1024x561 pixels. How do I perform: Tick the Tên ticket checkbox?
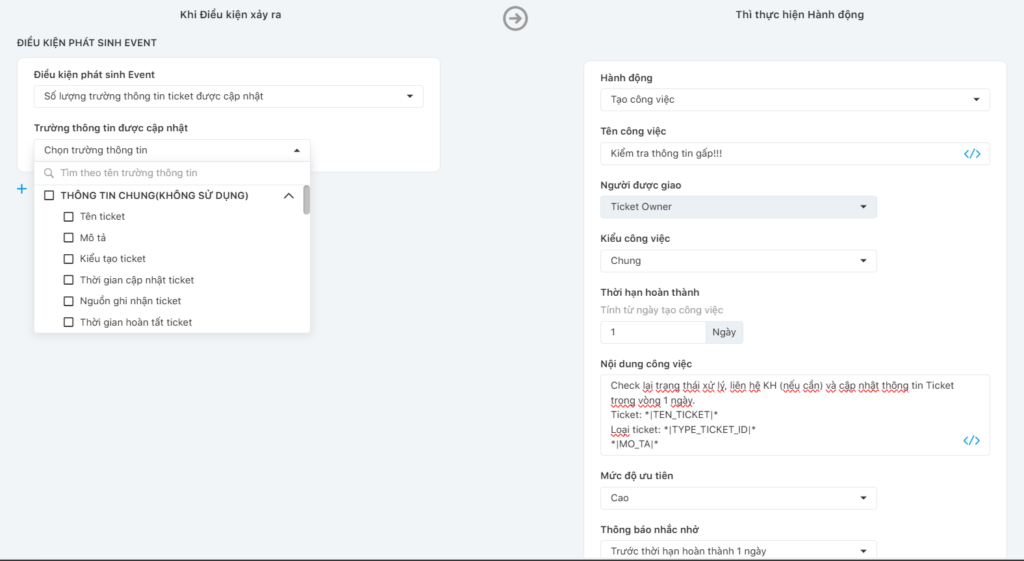[69, 216]
